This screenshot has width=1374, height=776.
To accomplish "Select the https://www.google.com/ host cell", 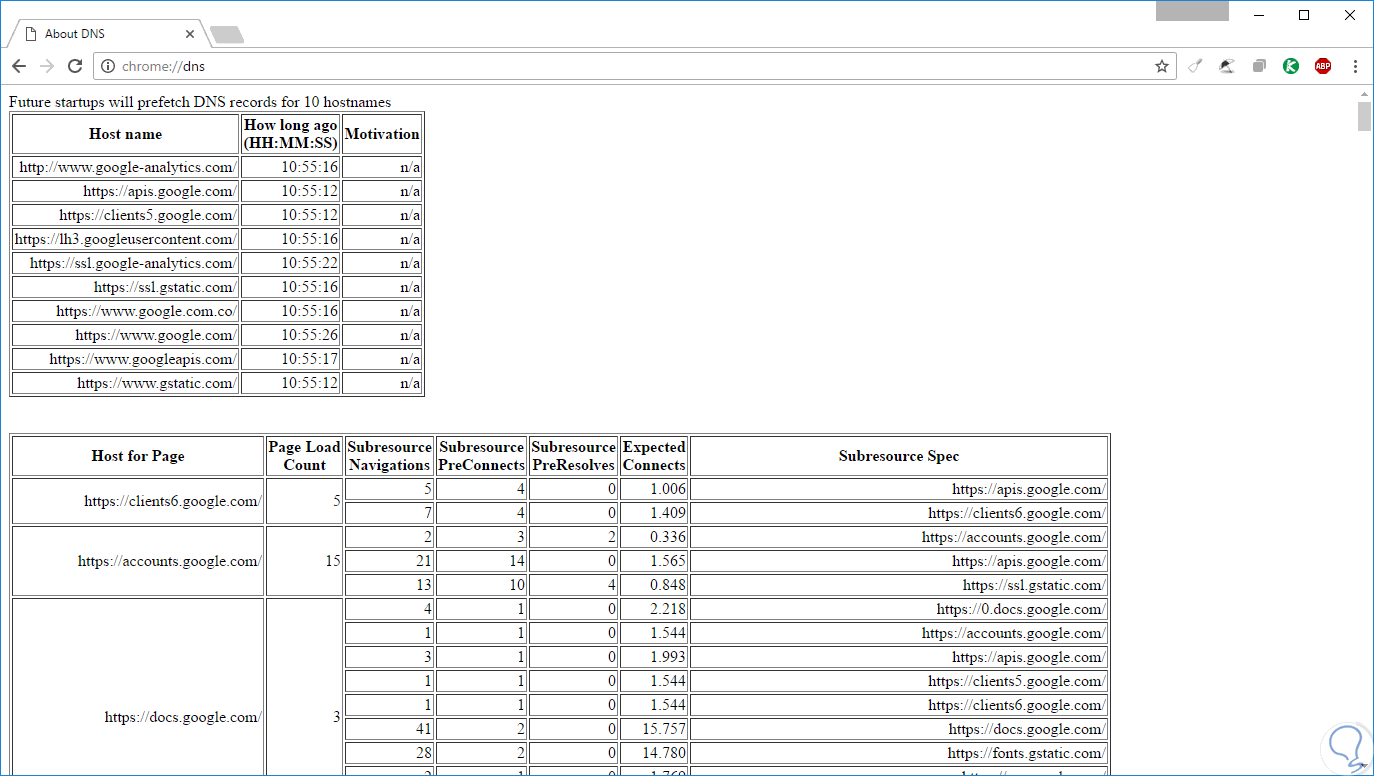I will click(x=125, y=335).
